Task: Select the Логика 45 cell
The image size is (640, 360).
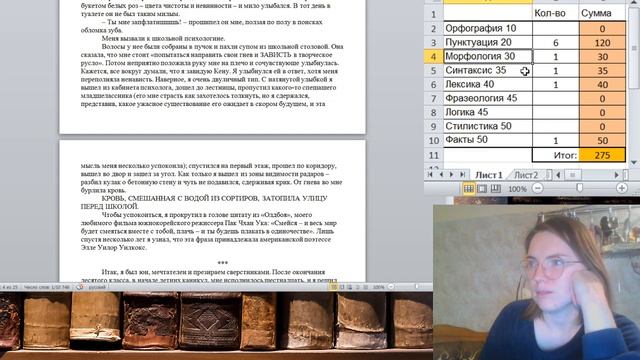Action: pos(488,112)
